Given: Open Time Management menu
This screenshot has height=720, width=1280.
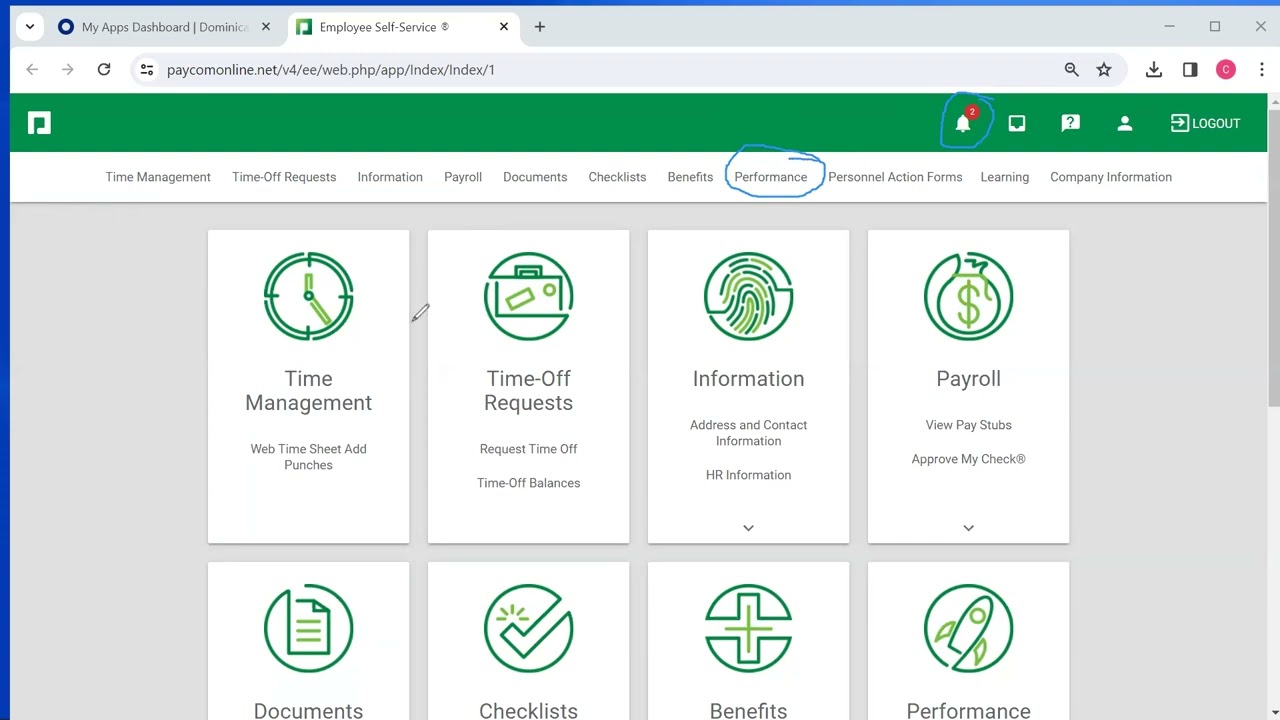Looking at the screenshot, I should (x=158, y=177).
